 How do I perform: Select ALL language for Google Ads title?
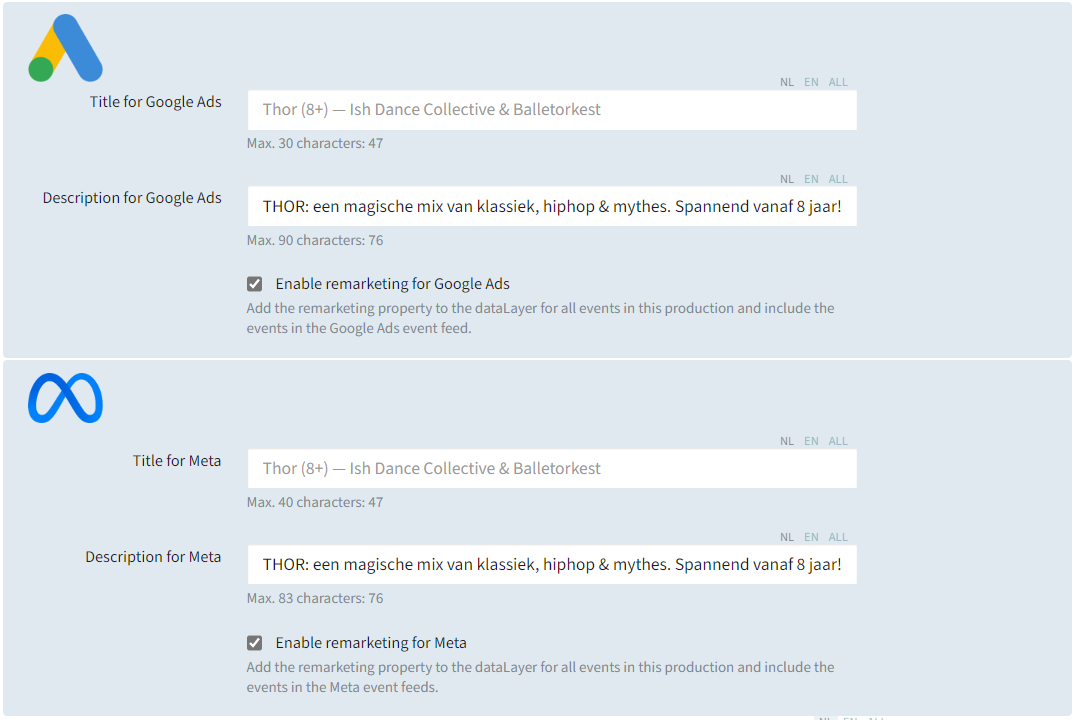coord(838,81)
